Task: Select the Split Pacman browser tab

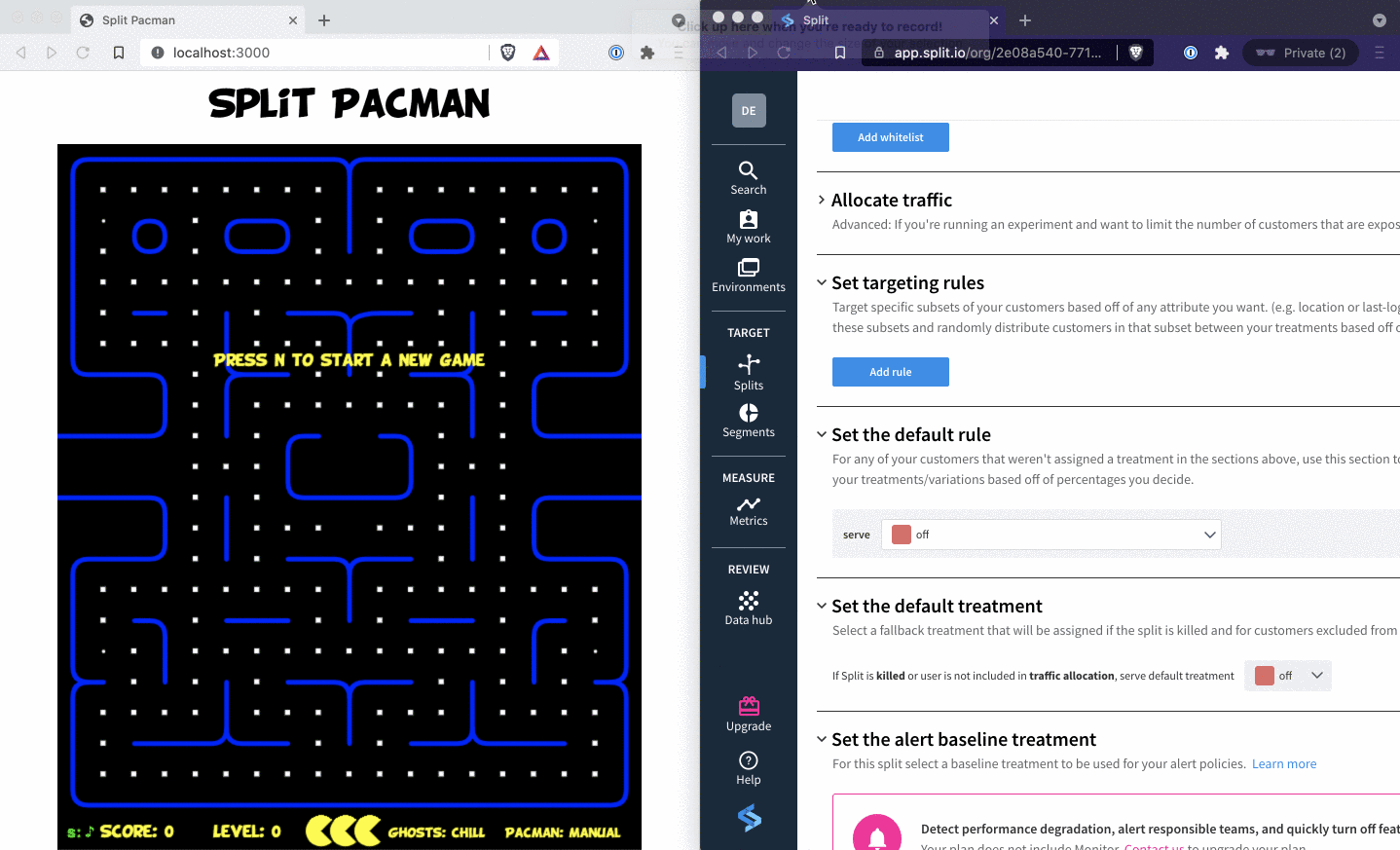Action: [x=190, y=20]
